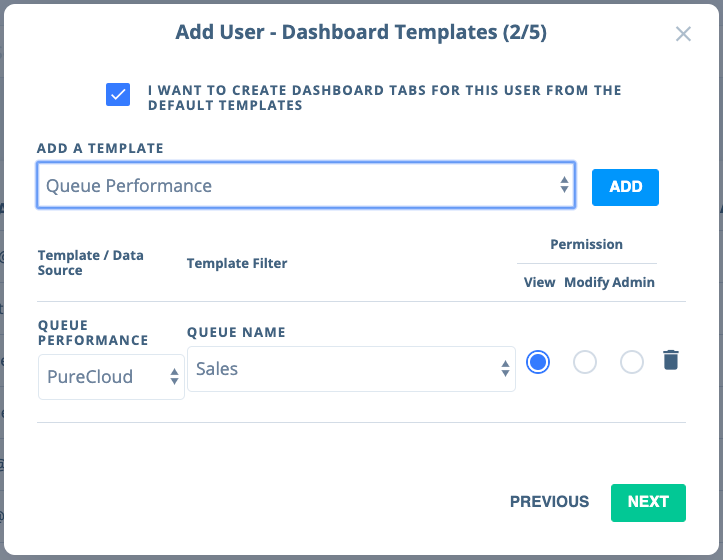Go back with the PREVIOUS button
723x560 pixels.
pos(549,501)
